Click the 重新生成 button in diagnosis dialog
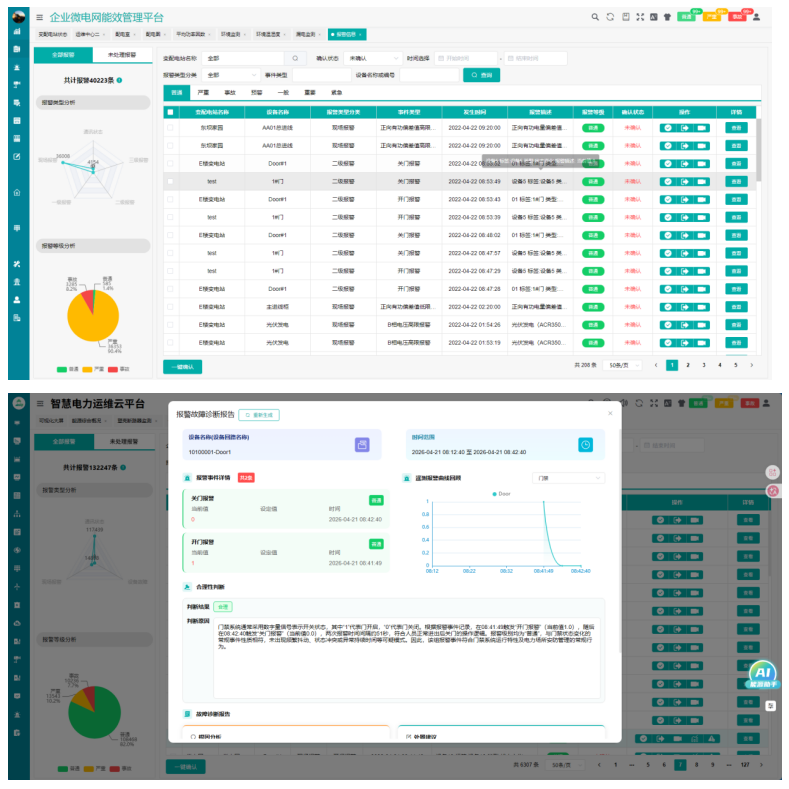 259,415
